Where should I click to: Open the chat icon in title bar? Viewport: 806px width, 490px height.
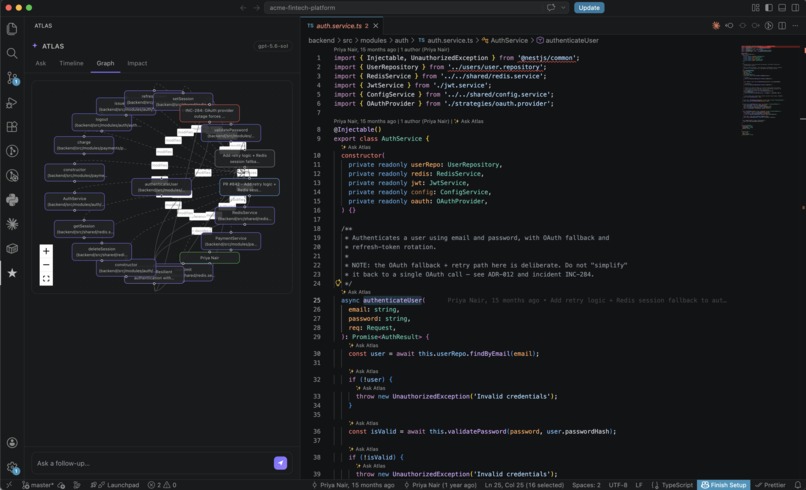[551, 8]
